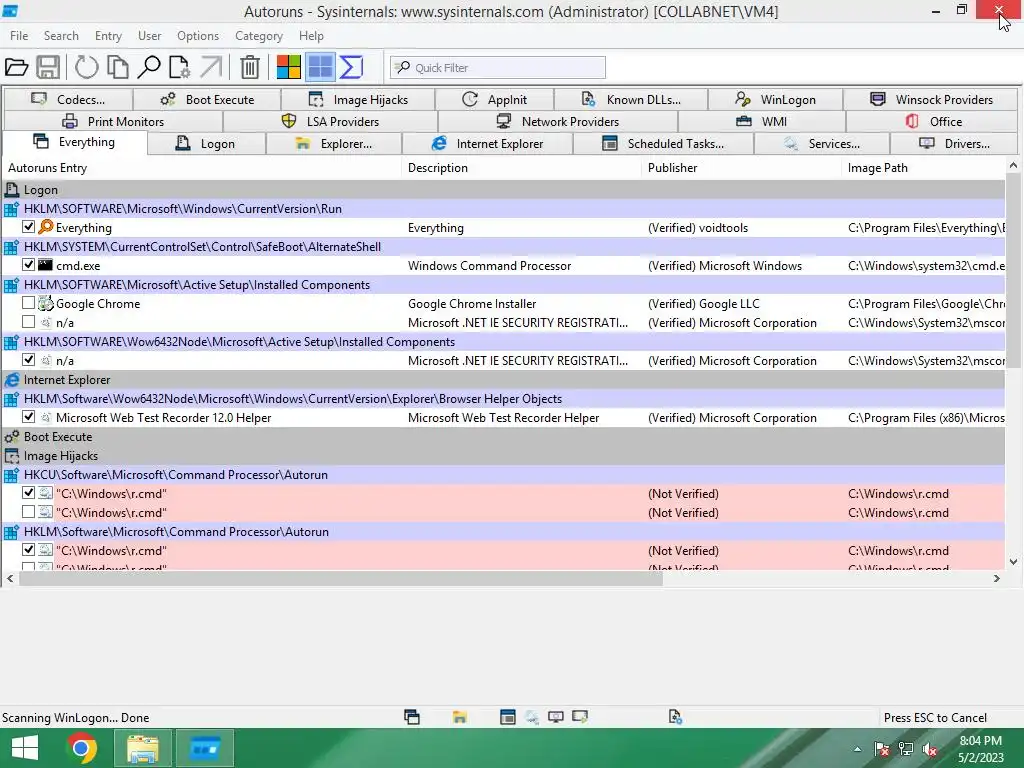This screenshot has width=1024, height=768.
Task: Switch to the Image Hijacks tab
Action: [x=358, y=99]
